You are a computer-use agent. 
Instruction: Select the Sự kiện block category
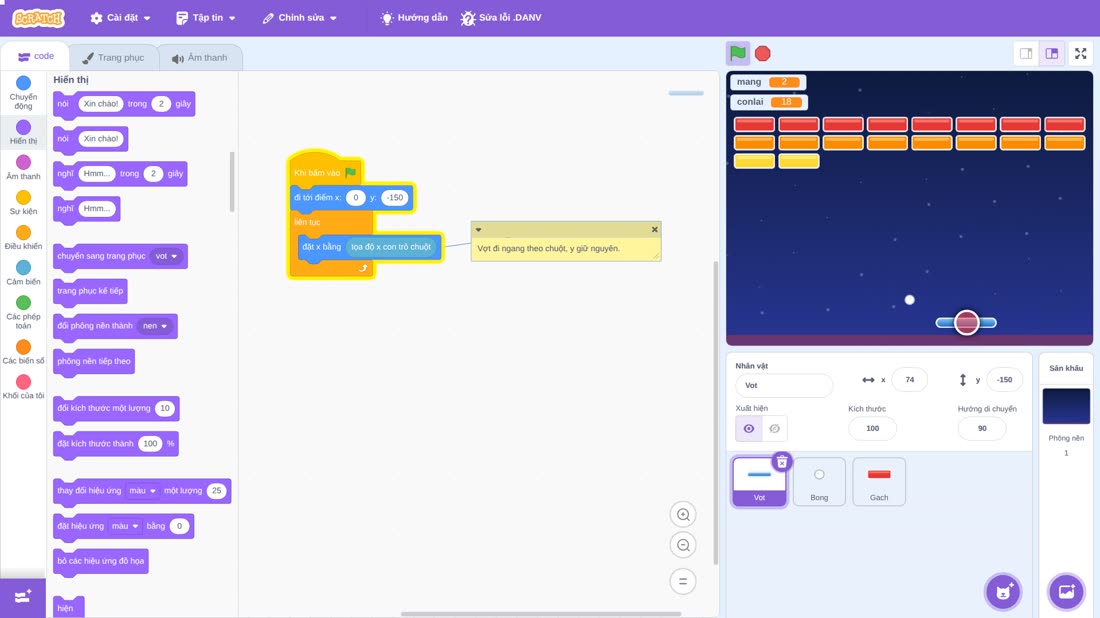pos(23,203)
